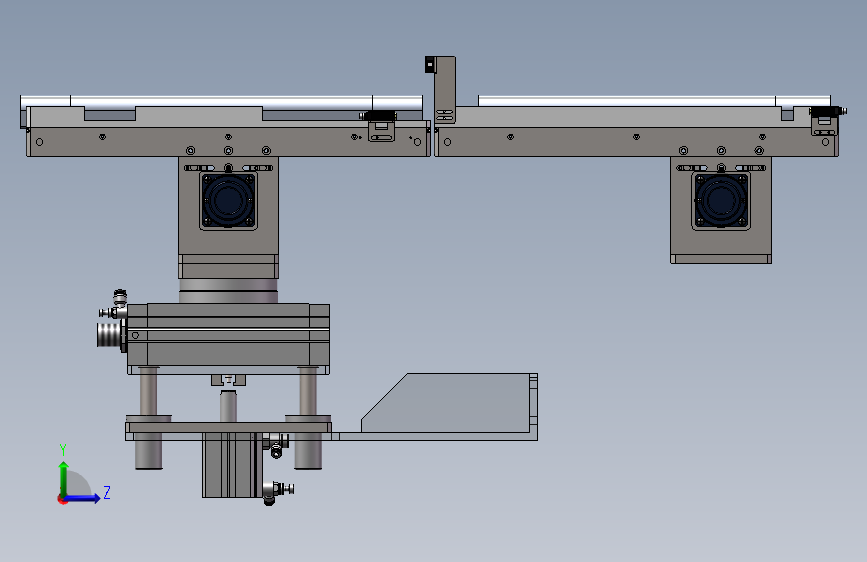Click the blue Z axis arrow of the triad
Screen dimensions: 867x562
coord(83,498)
